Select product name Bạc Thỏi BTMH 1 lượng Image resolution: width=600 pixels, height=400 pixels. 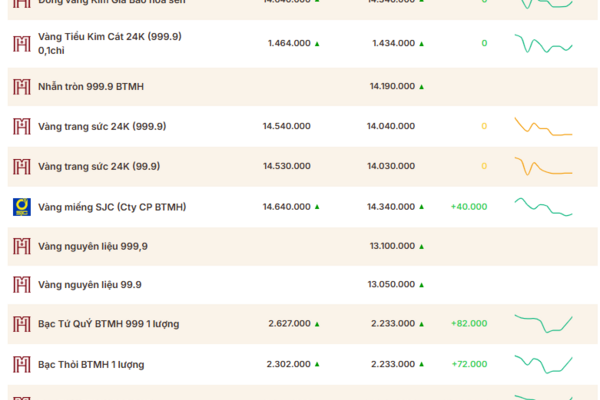[91, 364]
